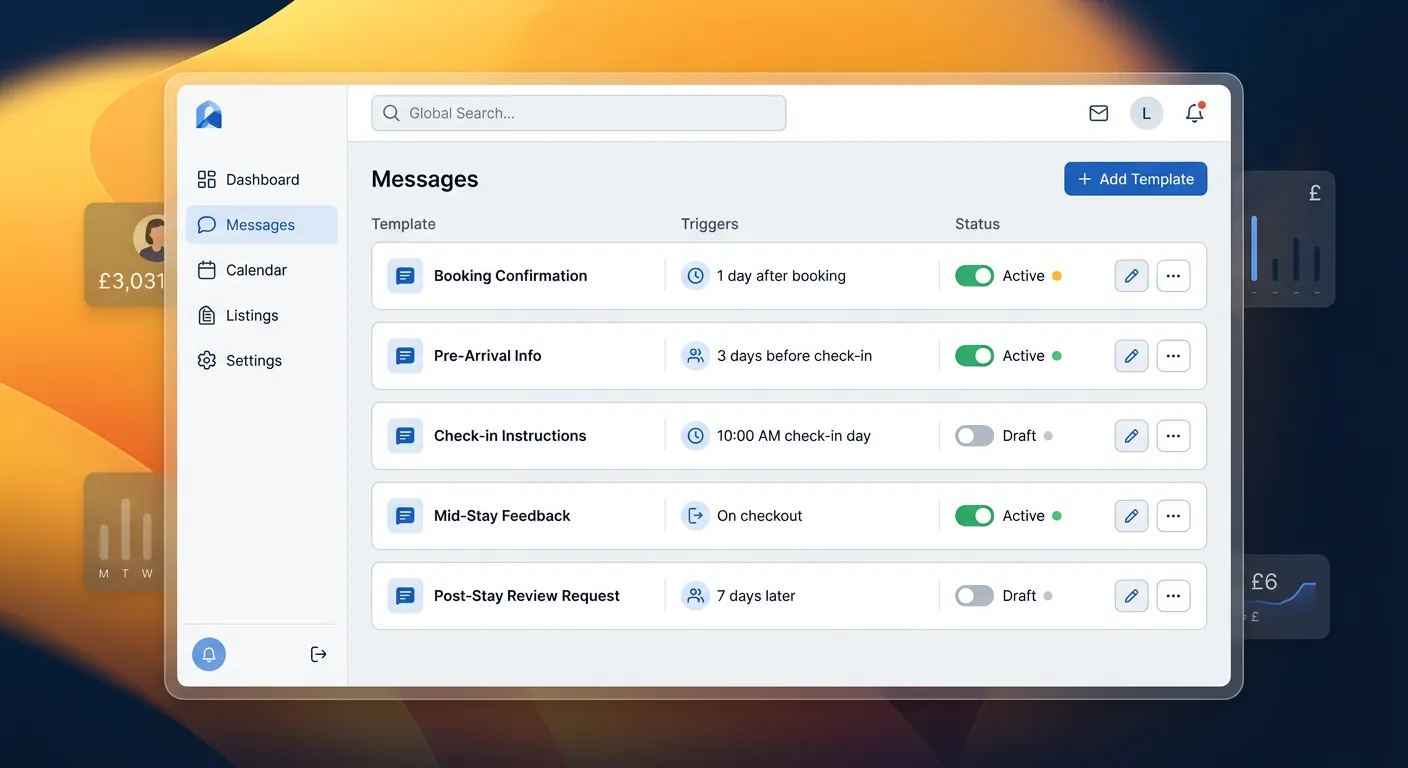Image resolution: width=1408 pixels, height=768 pixels.
Task: Click the blue bell button in sidebar footer
Action: pyautogui.click(x=209, y=654)
